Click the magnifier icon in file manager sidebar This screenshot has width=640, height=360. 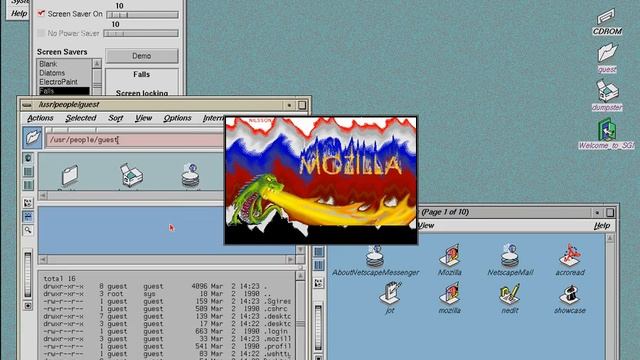[28, 230]
